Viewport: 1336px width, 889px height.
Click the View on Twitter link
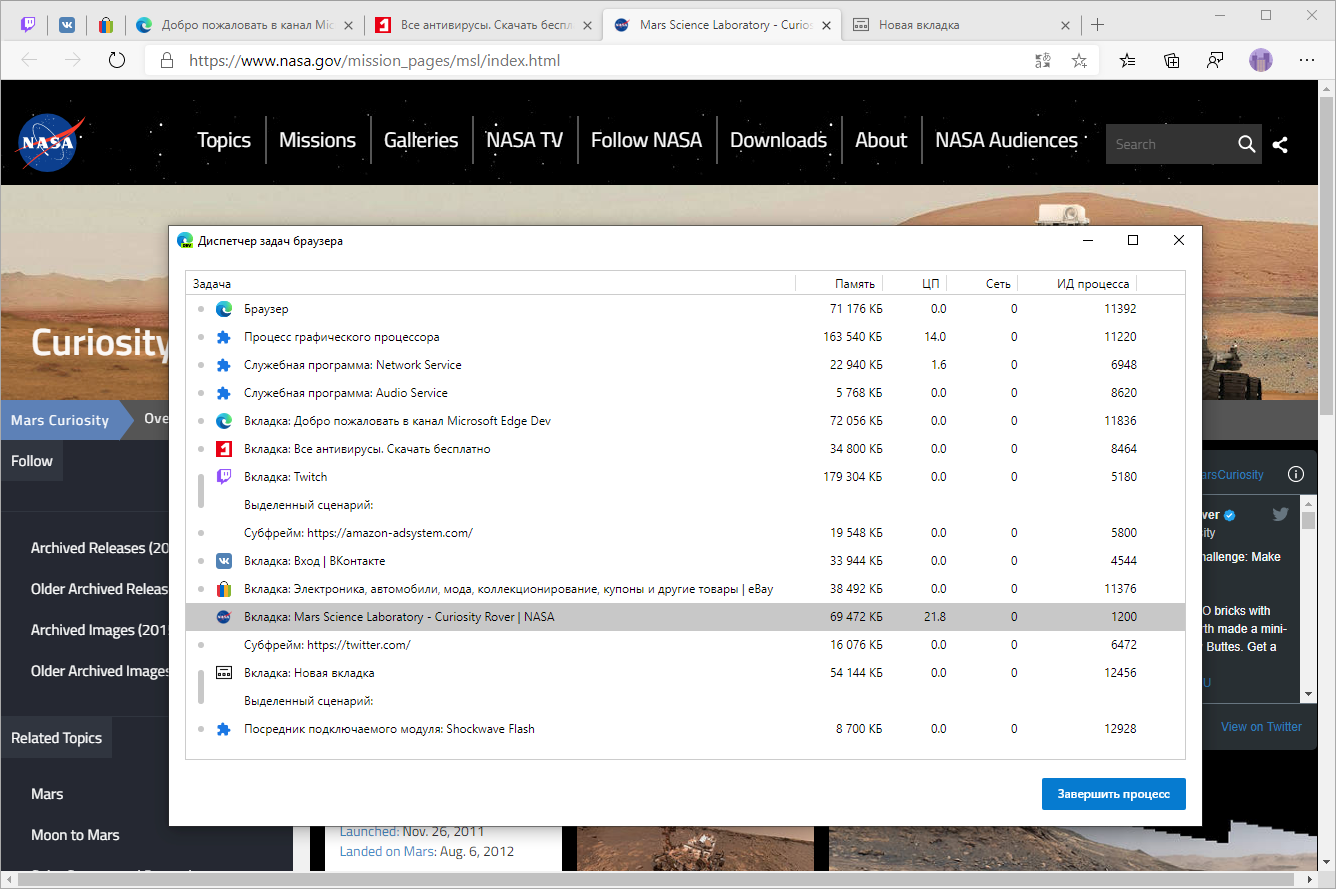pos(1261,727)
